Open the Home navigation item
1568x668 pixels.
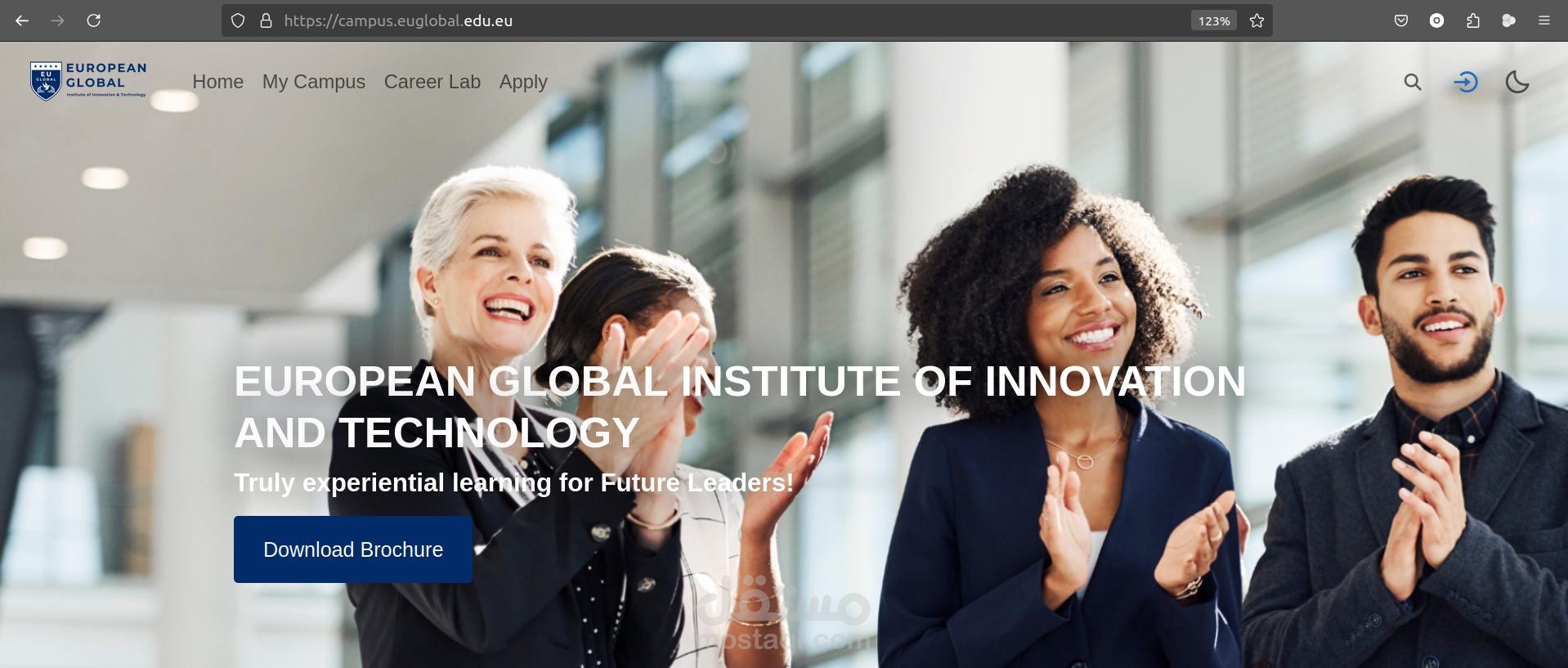coord(218,82)
